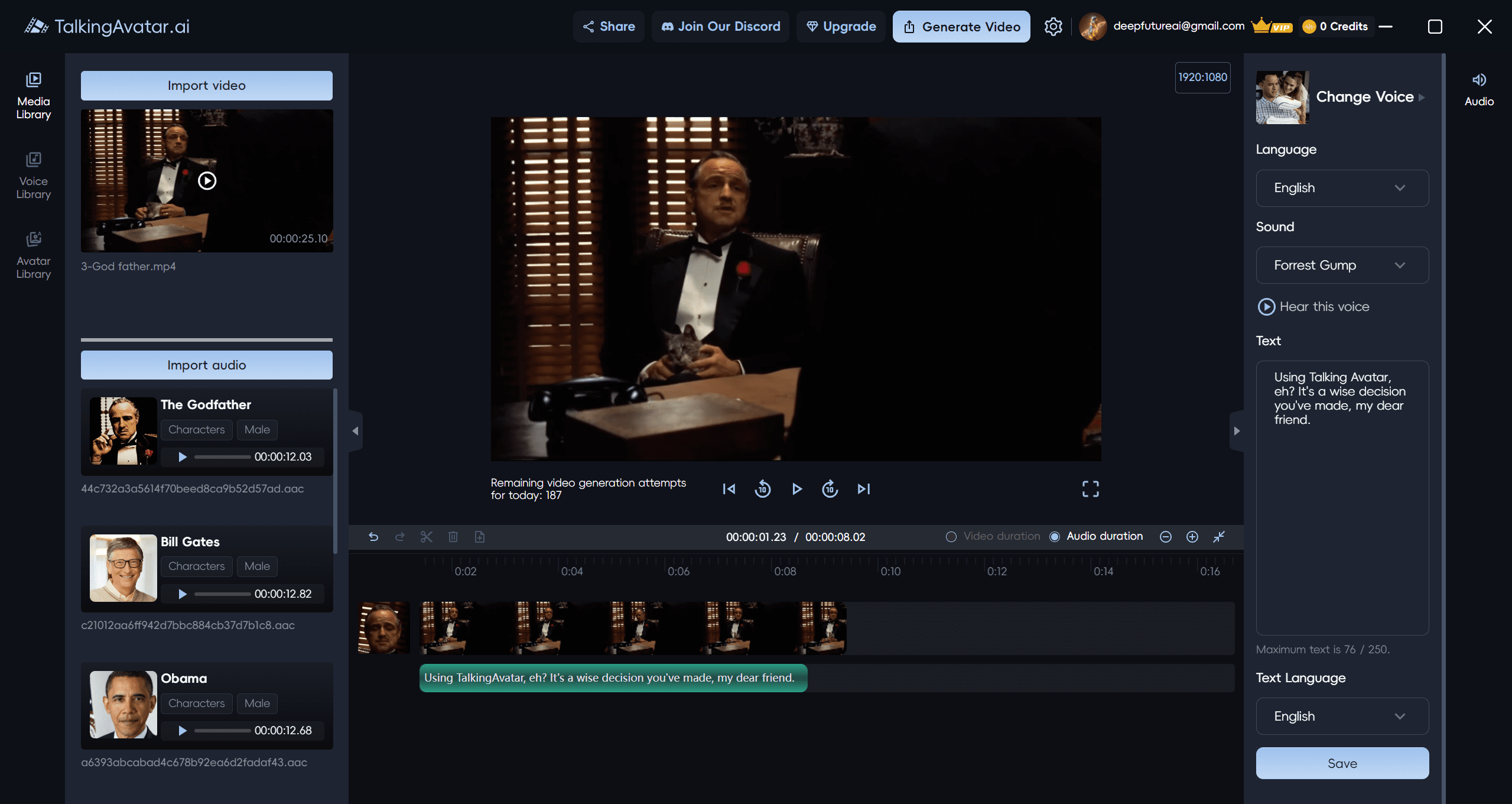Click the add file icon in timeline toolbar
Viewport: 1512px width, 804px height.
pyautogui.click(x=480, y=537)
